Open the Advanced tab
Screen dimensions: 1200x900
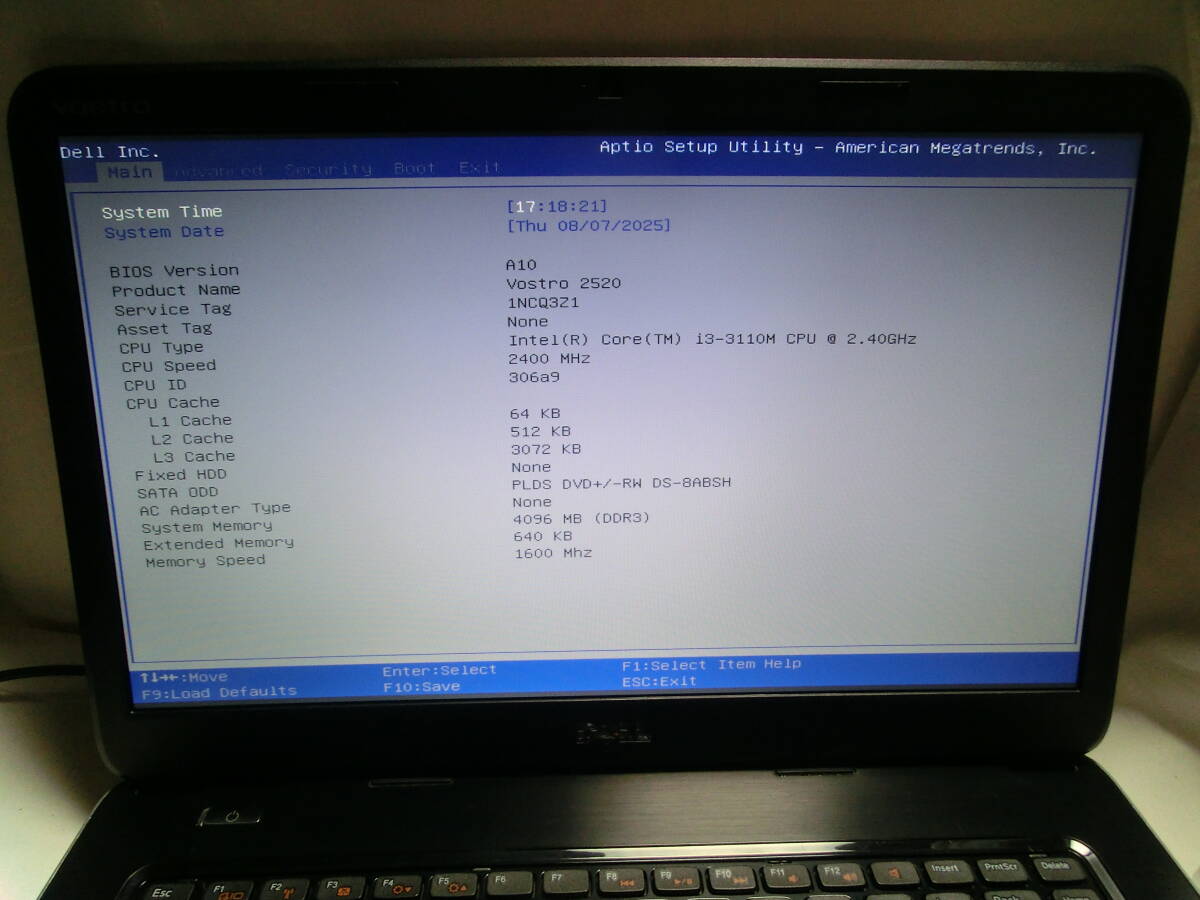pyautogui.click(x=218, y=171)
